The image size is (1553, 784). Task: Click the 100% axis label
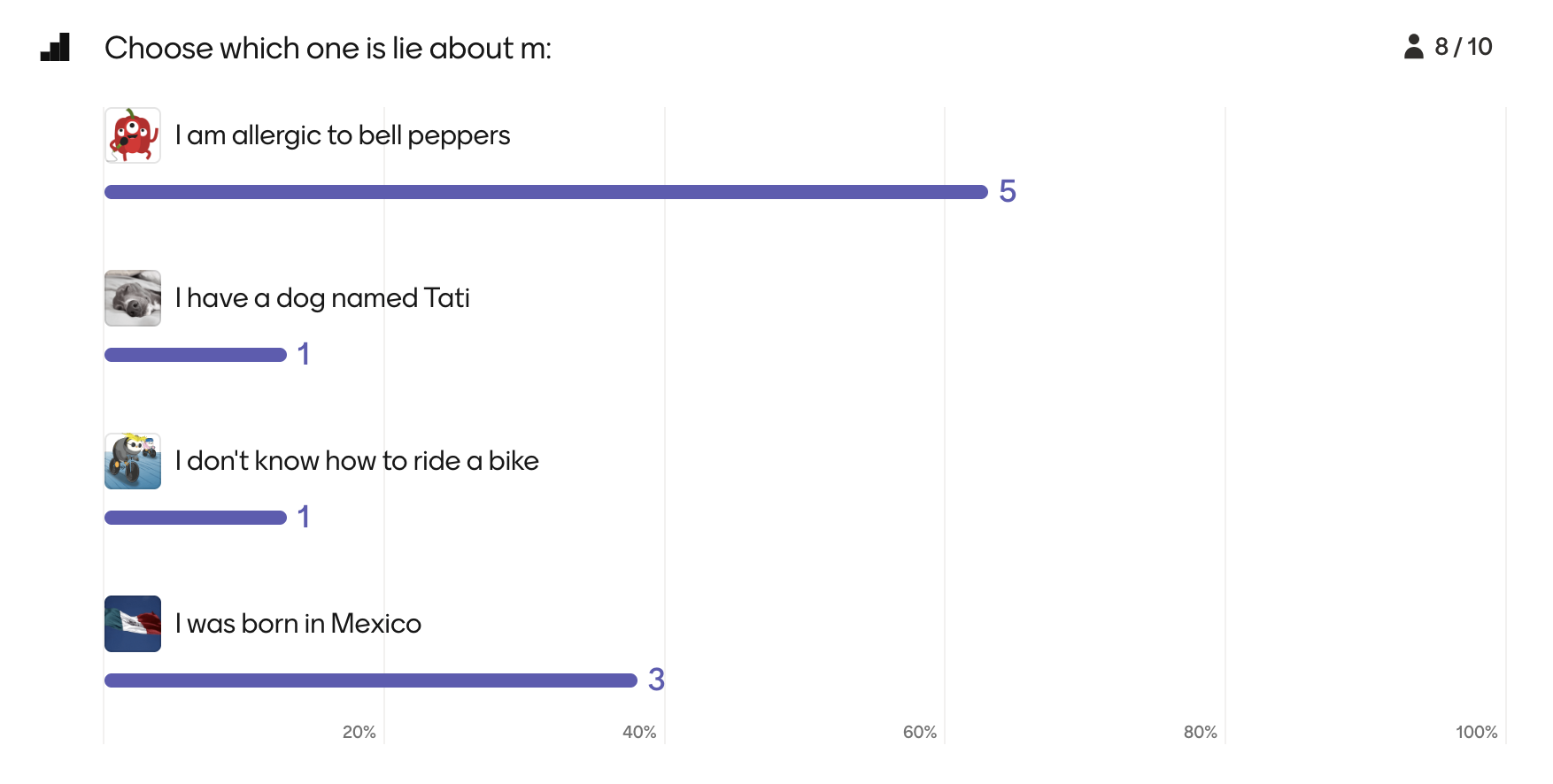(x=1476, y=732)
